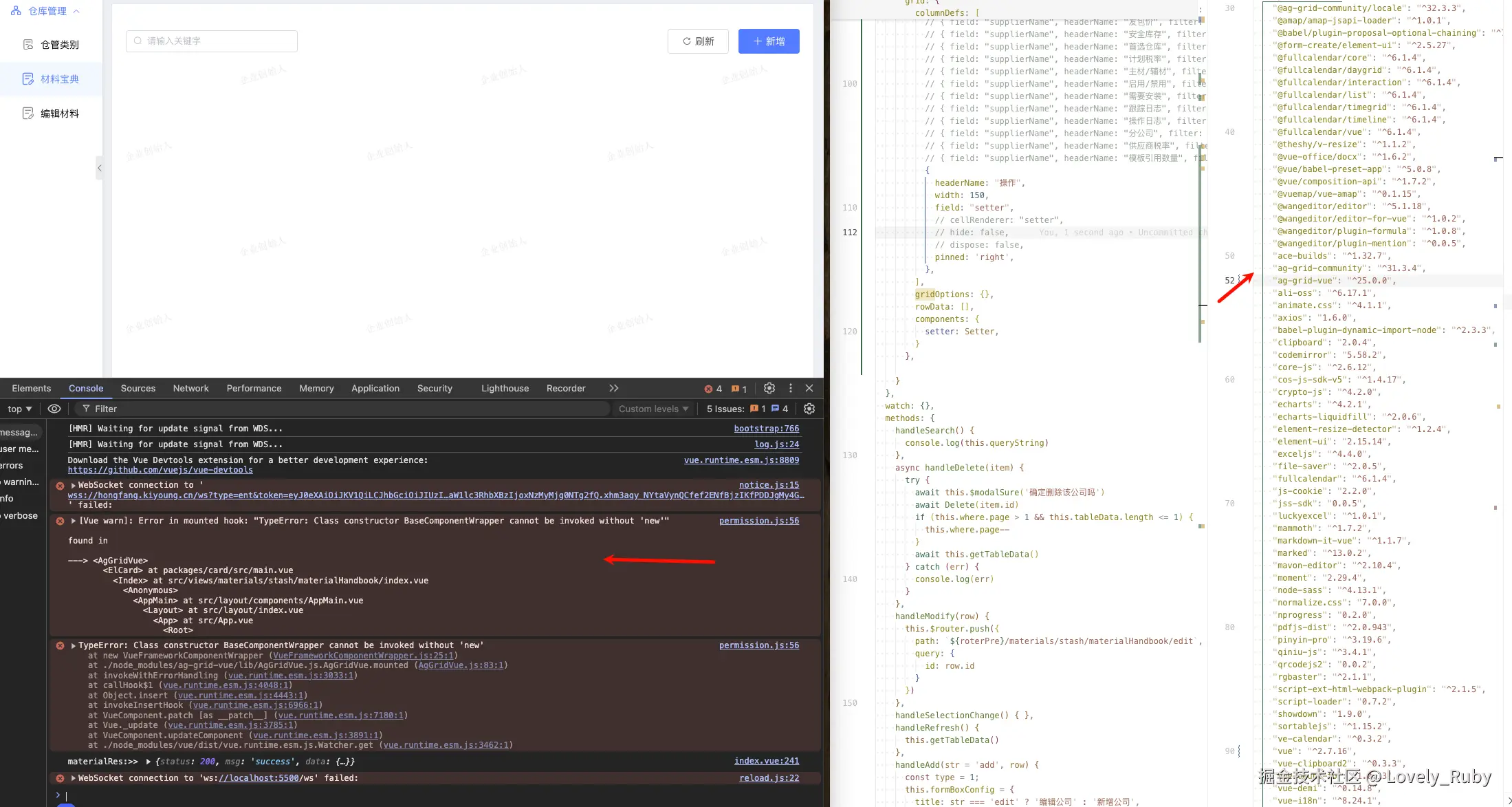Expand the Vue warn error message

pos(74,521)
